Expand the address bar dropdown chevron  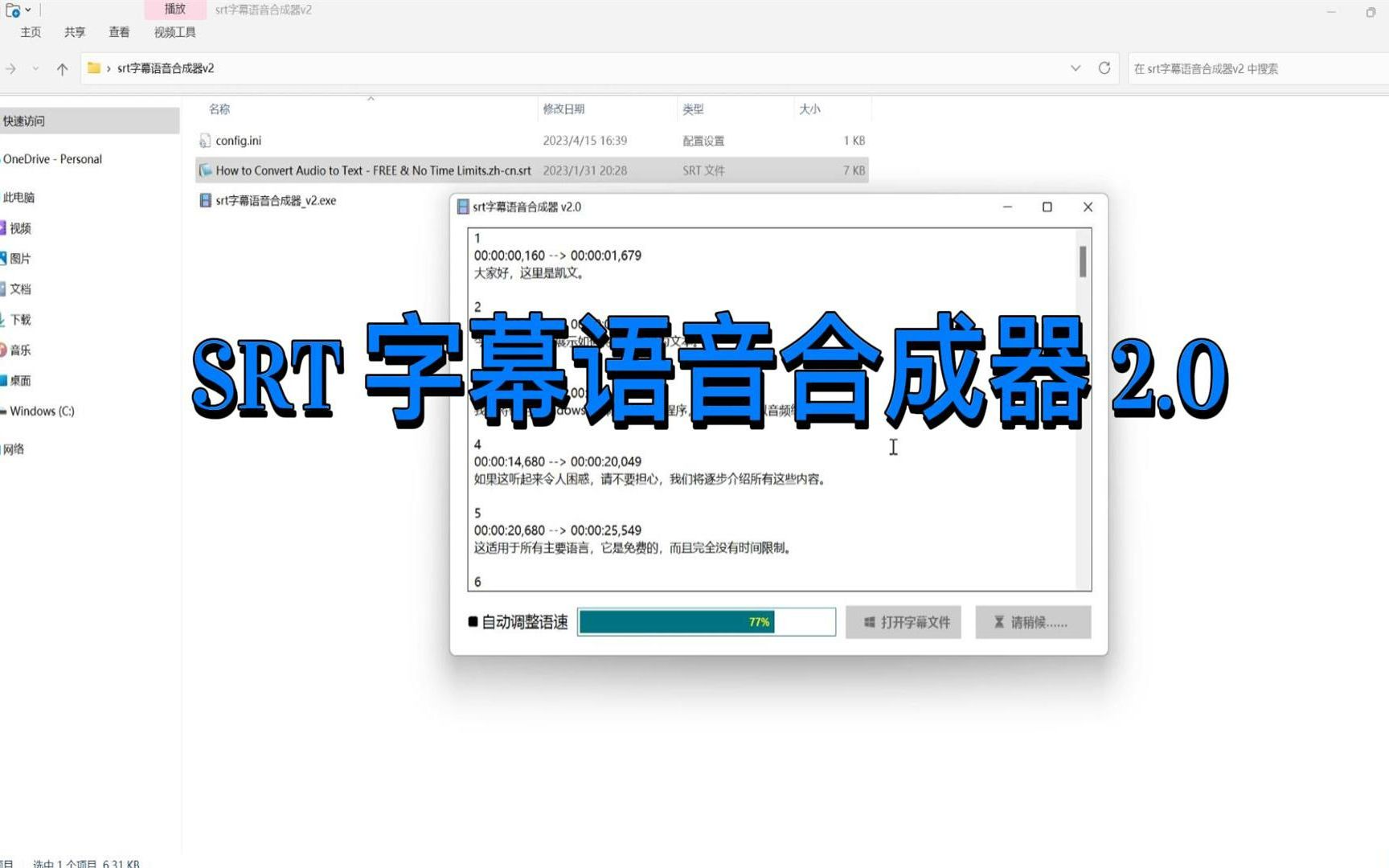pos(1076,68)
